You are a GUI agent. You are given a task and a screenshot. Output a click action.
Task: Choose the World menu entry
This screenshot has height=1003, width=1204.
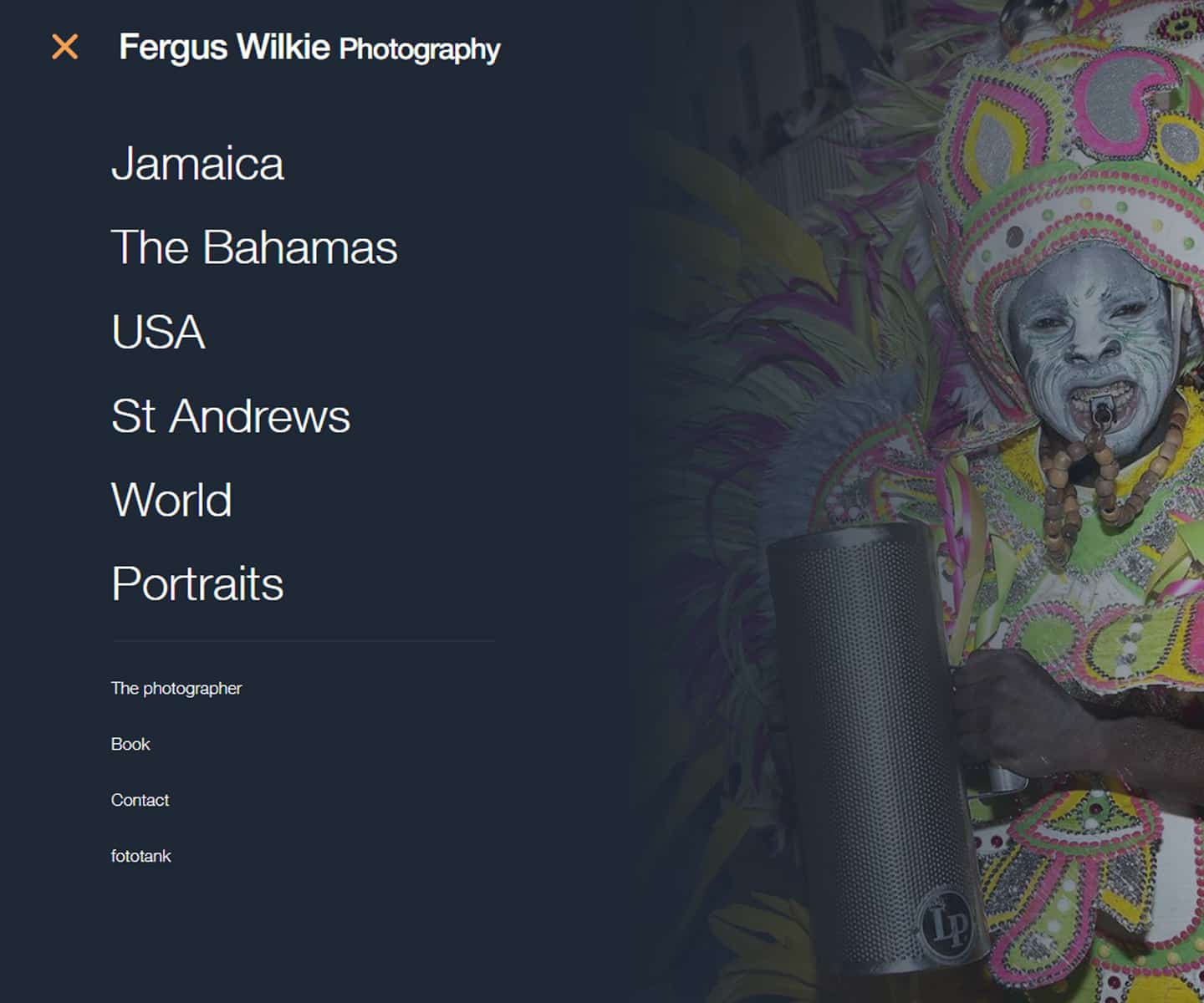coord(171,500)
